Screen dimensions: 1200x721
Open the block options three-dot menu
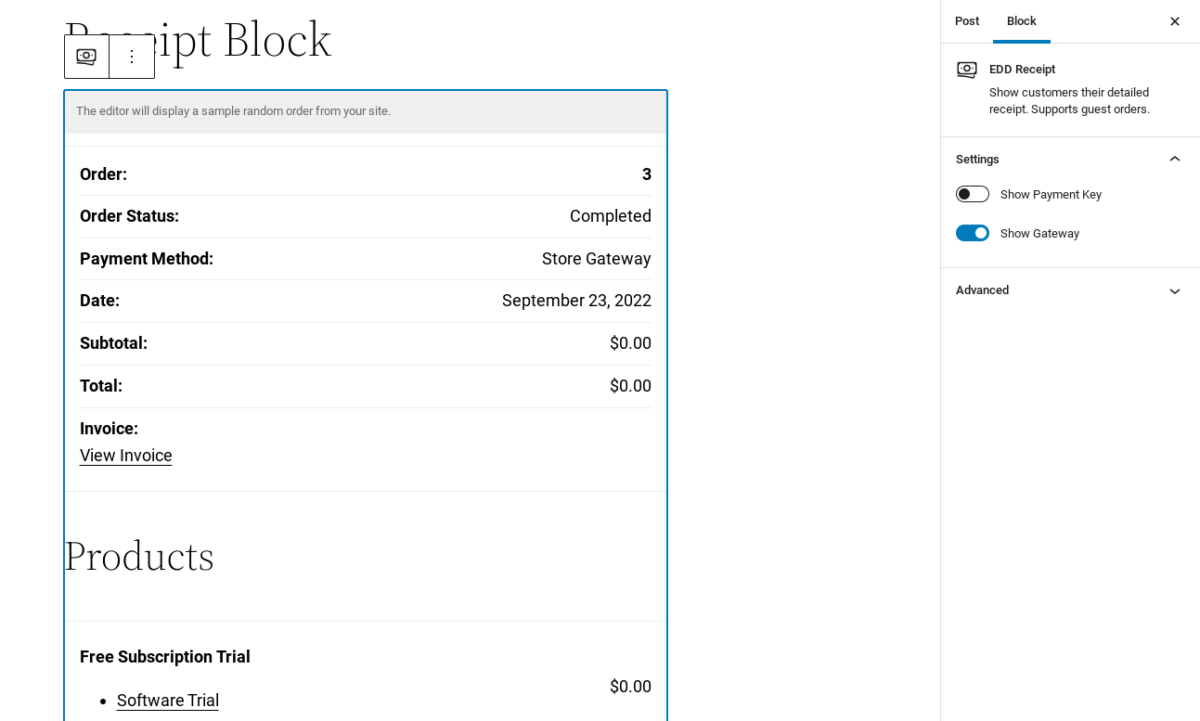click(x=131, y=57)
